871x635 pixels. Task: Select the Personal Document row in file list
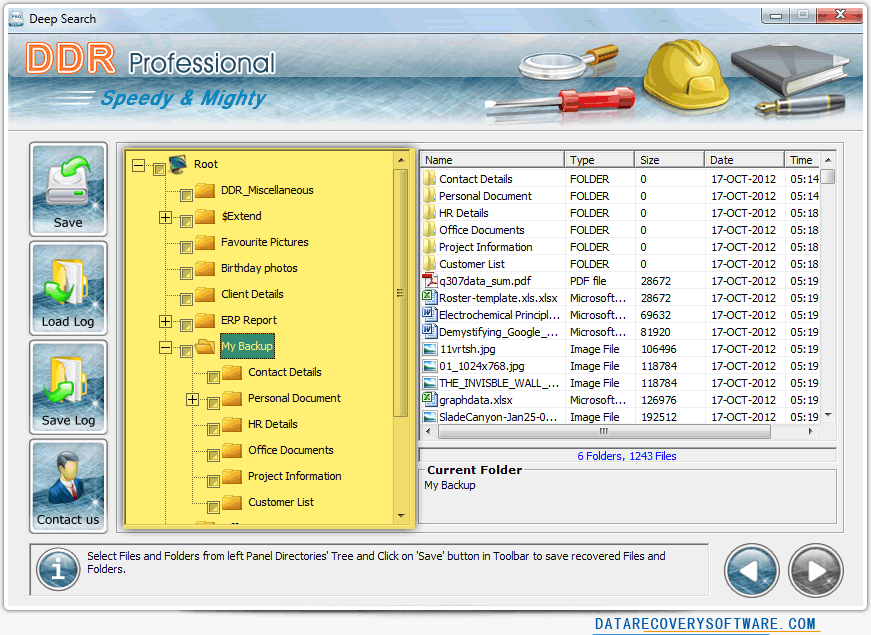click(x=620, y=196)
